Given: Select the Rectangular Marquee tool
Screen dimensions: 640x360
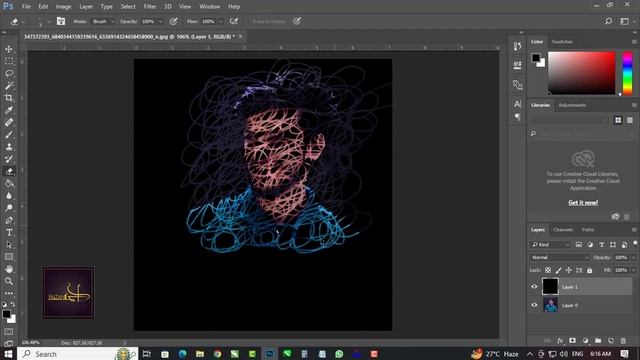Looking at the screenshot, I should point(9,61).
